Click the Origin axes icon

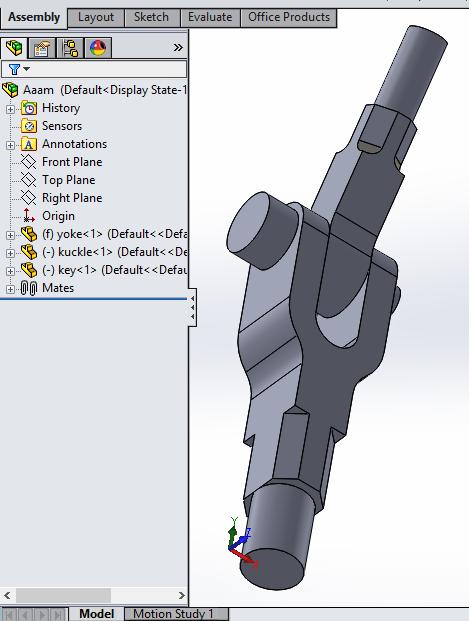[28, 216]
